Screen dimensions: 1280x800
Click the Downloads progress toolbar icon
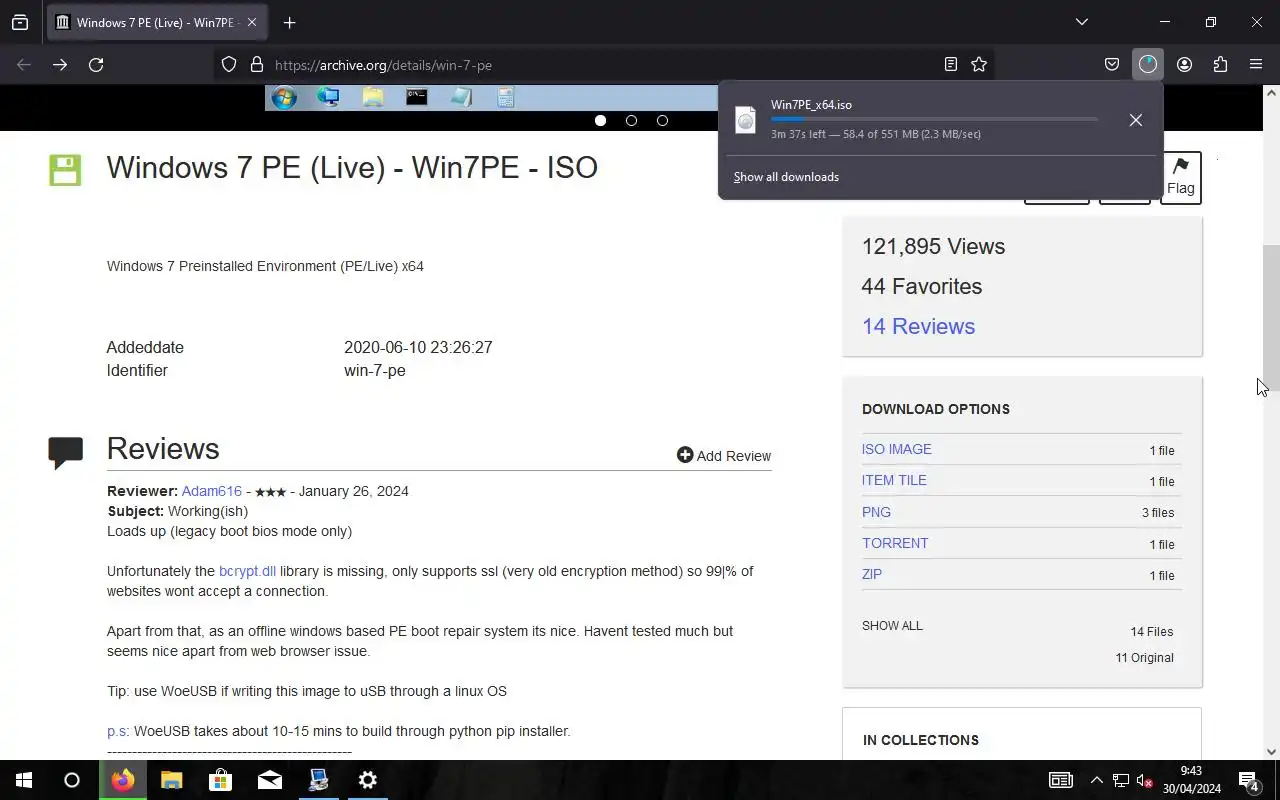point(1148,65)
